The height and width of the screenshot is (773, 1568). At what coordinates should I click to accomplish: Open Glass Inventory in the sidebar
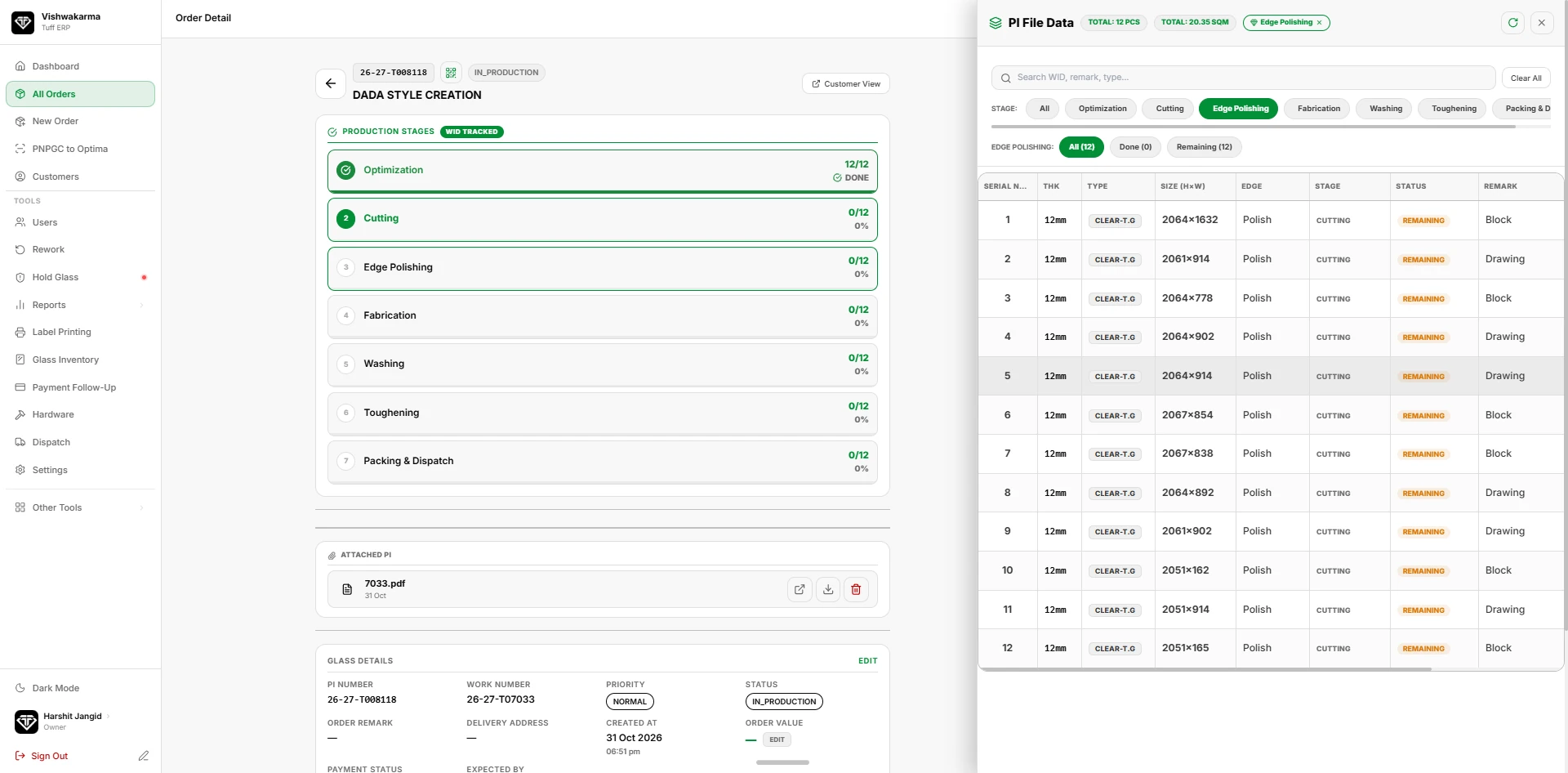click(x=80, y=360)
